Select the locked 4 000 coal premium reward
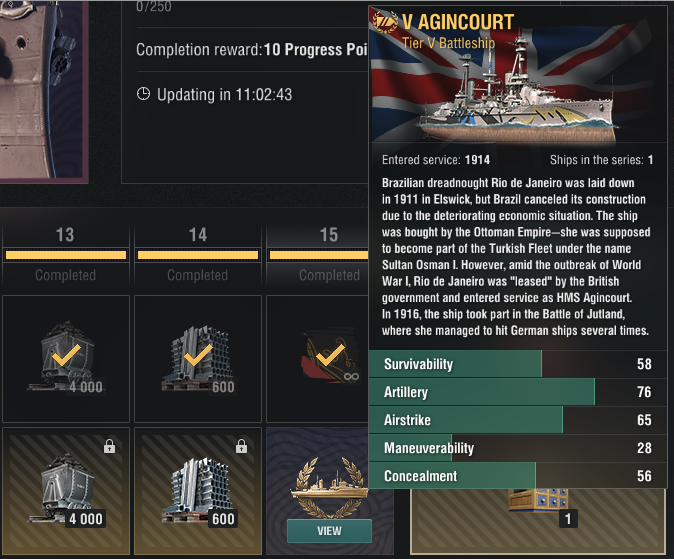Screen dimensions: 674x559 tap(66, 490)
